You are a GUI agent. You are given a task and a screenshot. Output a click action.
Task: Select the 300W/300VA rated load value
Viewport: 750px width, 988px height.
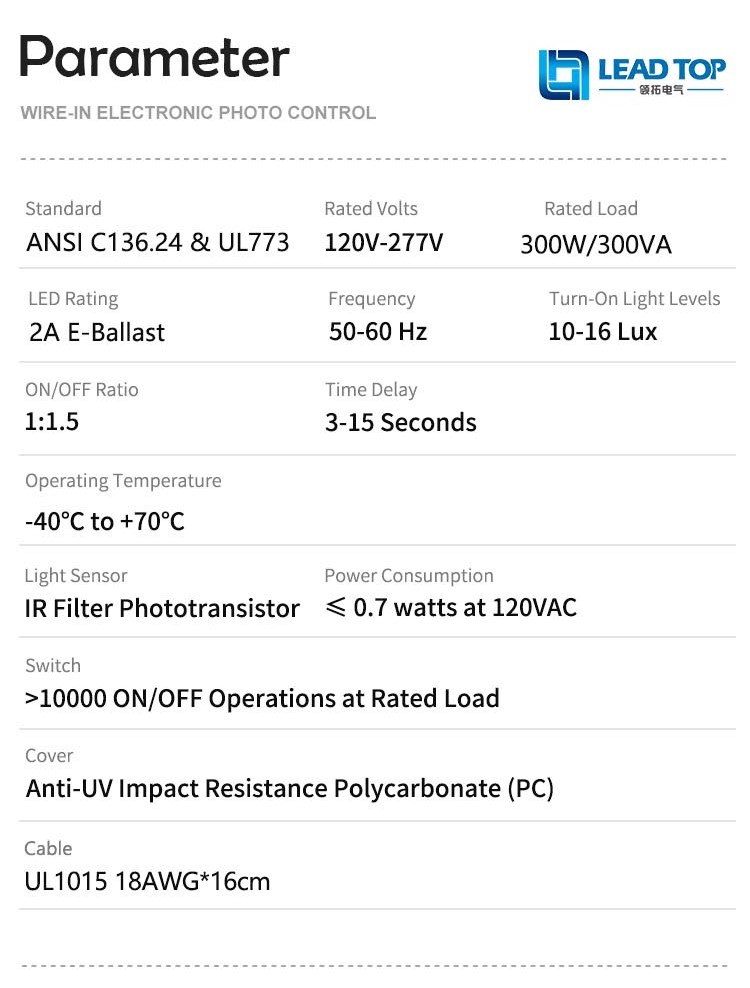coord(596,245)
